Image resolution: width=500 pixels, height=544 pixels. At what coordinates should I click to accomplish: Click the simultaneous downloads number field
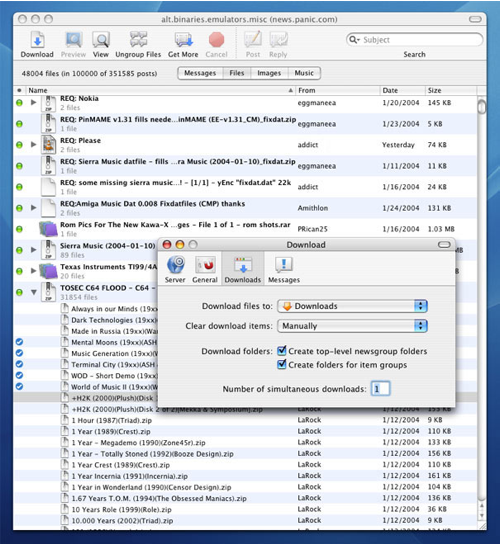pos(380,389)
